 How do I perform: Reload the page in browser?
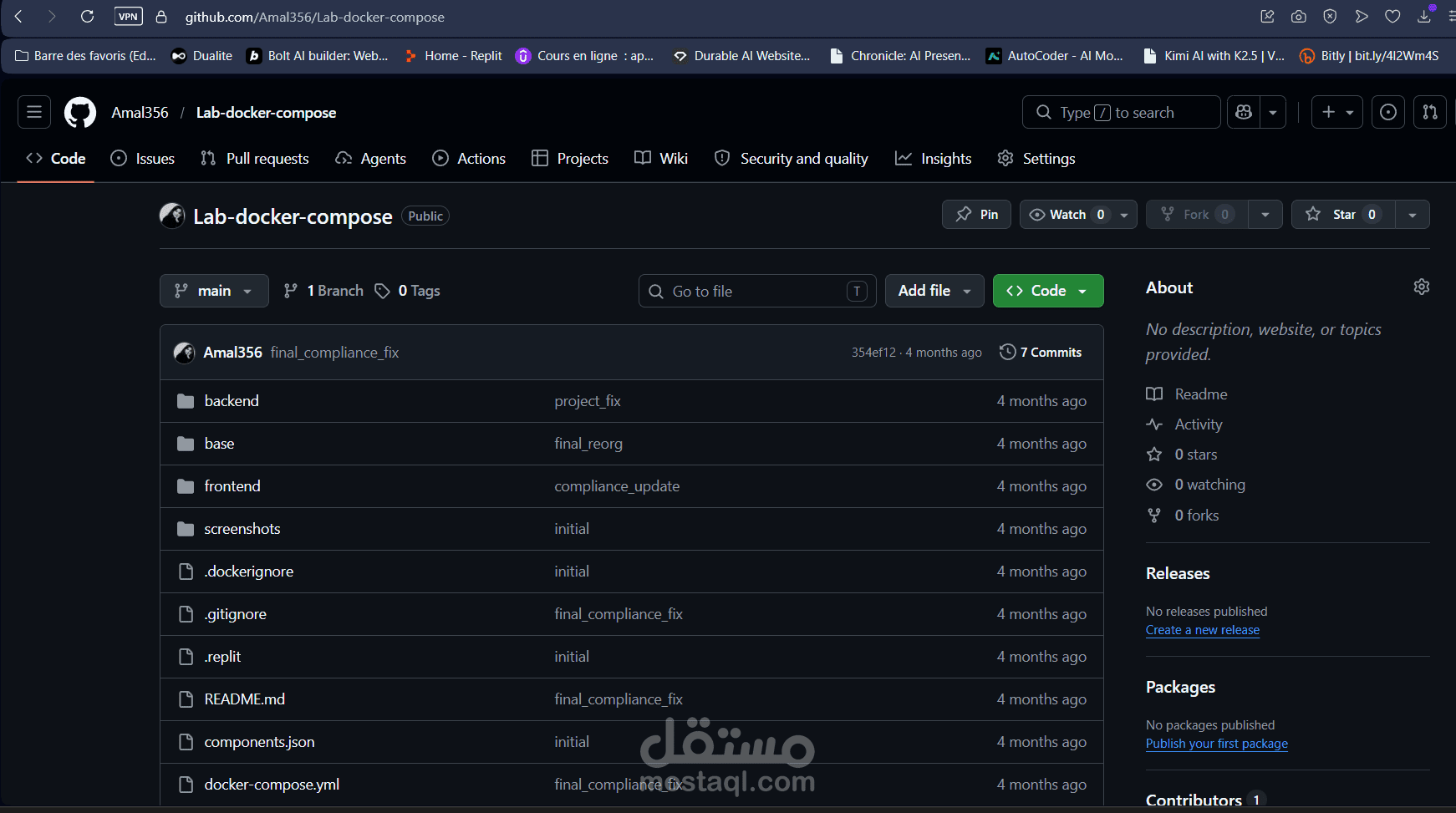click(87, 17)
